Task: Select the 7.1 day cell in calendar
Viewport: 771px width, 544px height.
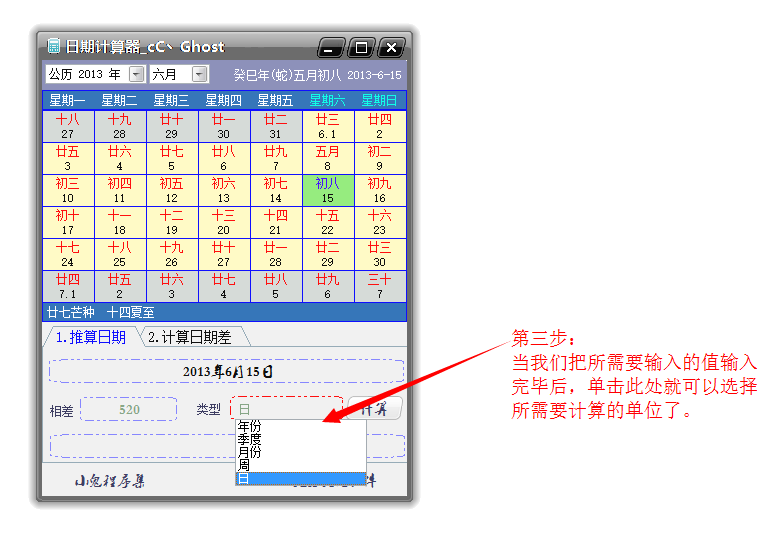Action: tap(68, 286)
